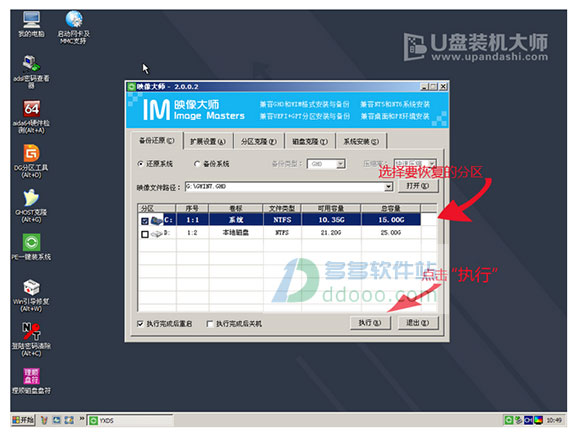Open the 登陆密码清除 desktop icon
The image size is (580, 440).
click(31, 340)
